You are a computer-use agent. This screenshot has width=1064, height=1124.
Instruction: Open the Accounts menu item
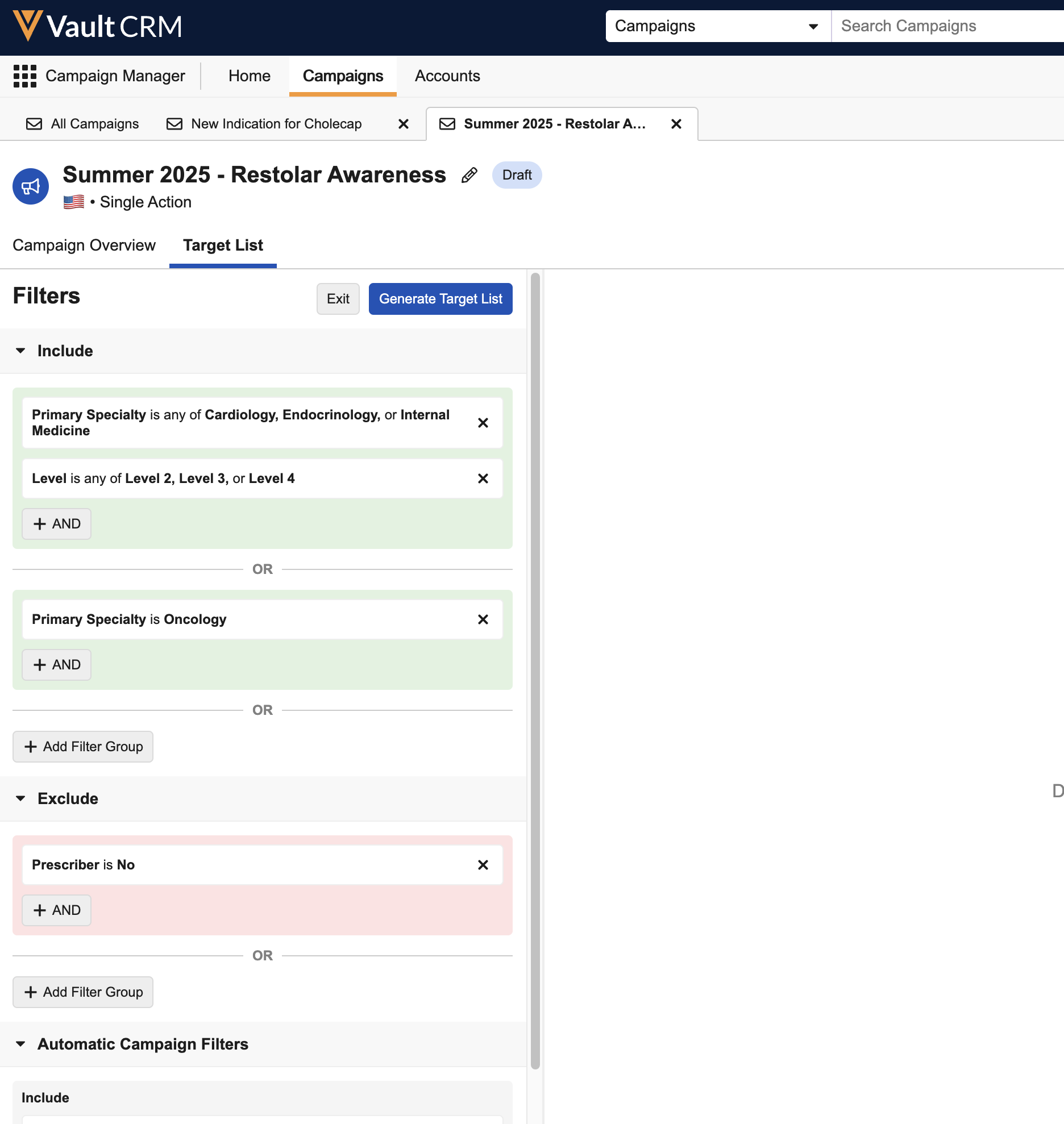[447, 76]
